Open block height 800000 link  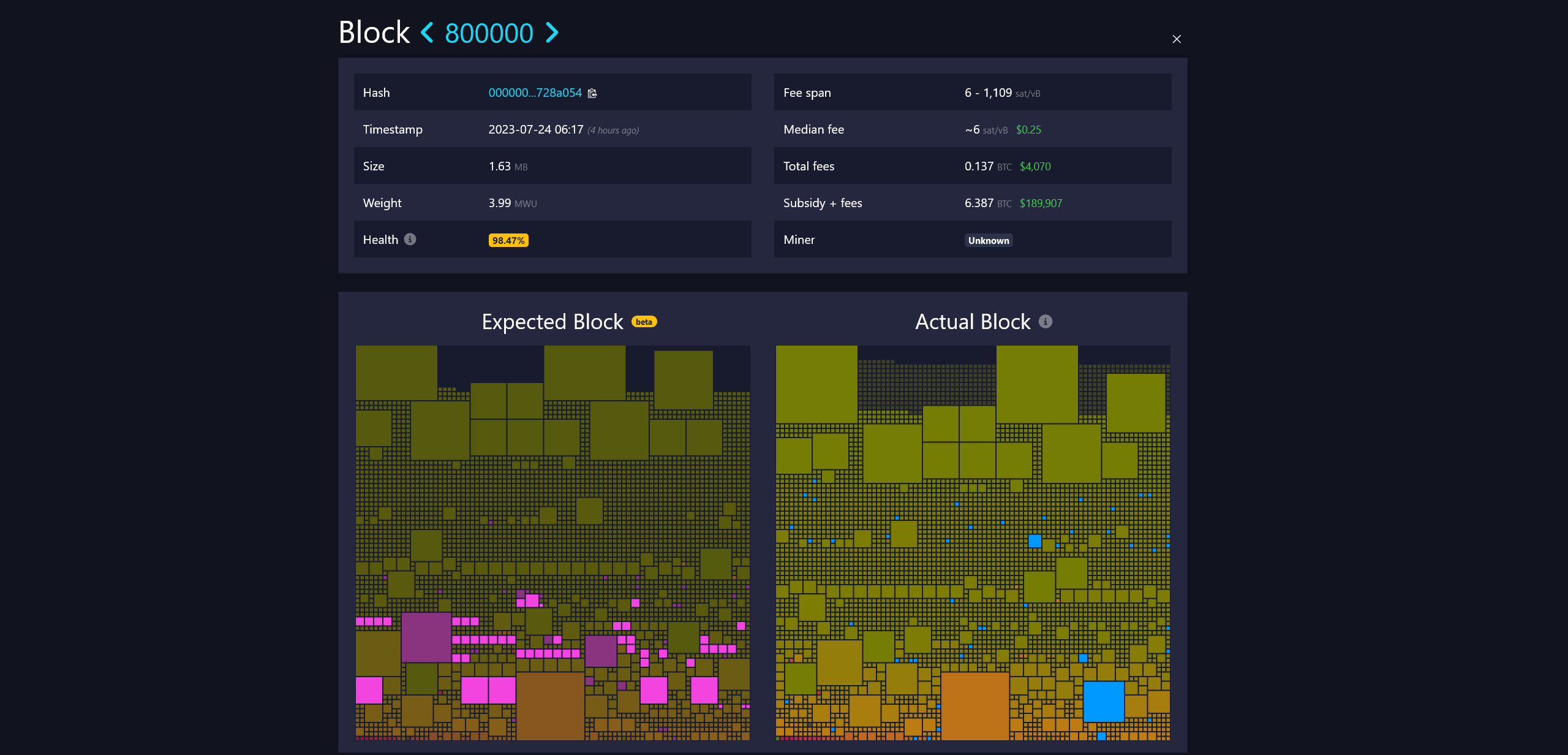click(489, 33)
